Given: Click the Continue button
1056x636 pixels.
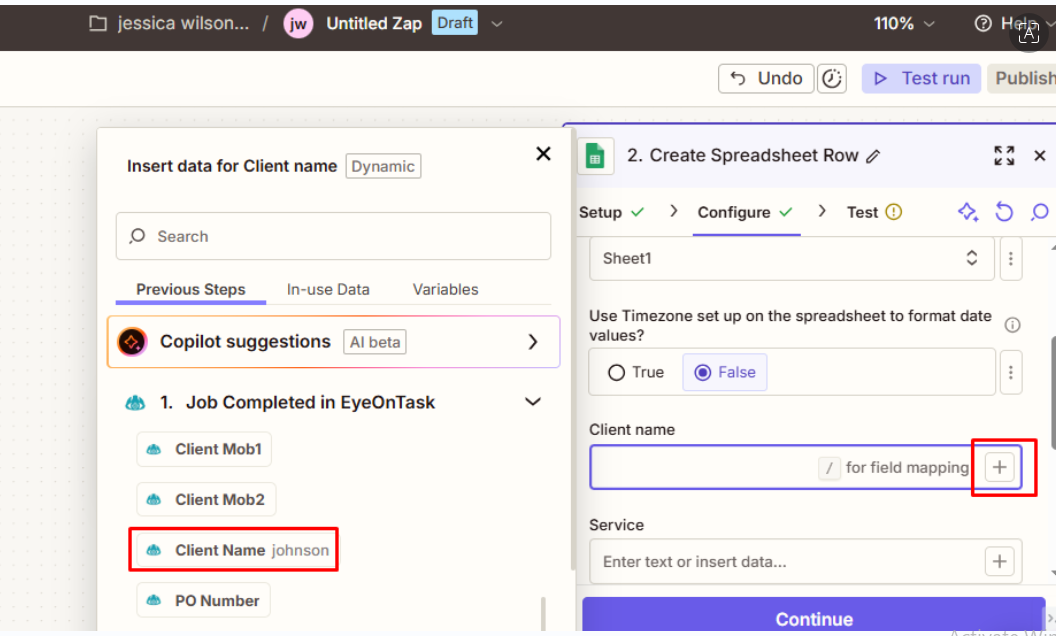Looking at the screenshot, I should coord(813,618).
